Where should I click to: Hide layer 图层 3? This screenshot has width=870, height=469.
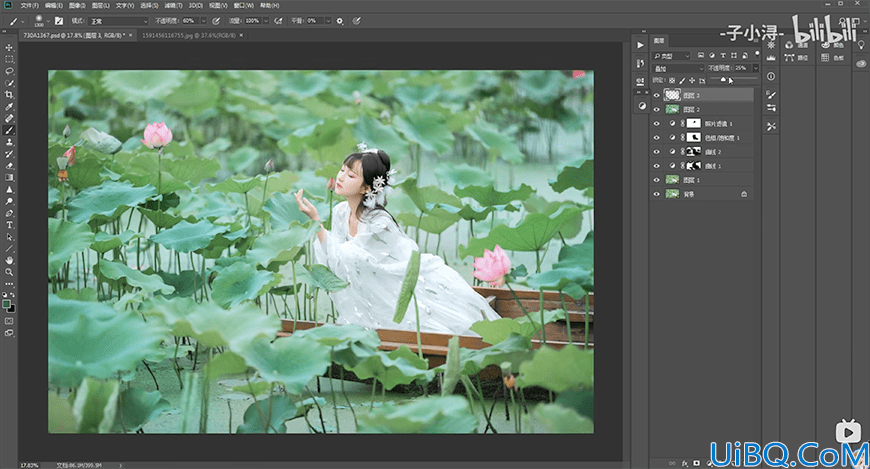coord(656,95)
